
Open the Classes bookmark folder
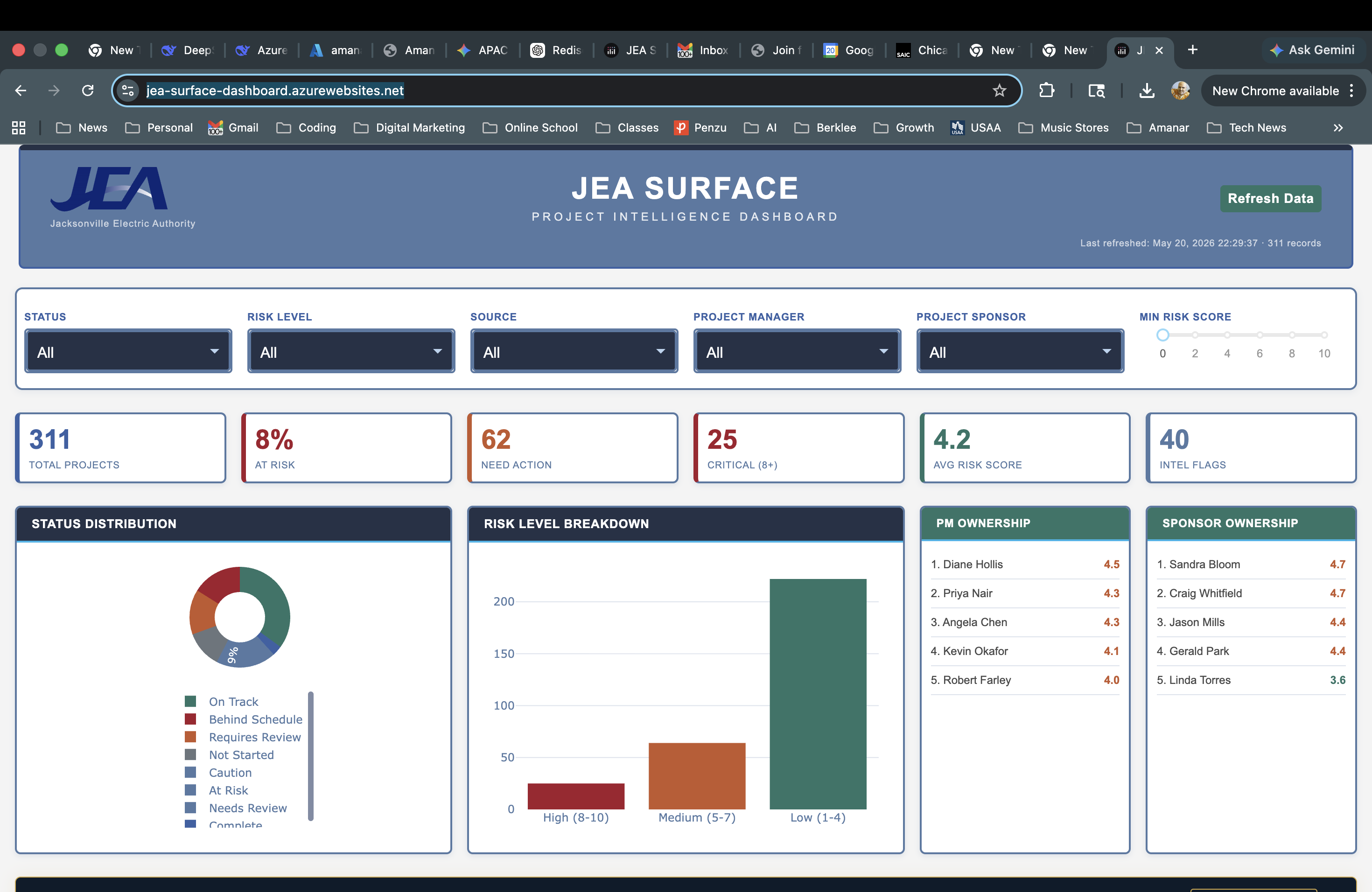coord(627,127)
